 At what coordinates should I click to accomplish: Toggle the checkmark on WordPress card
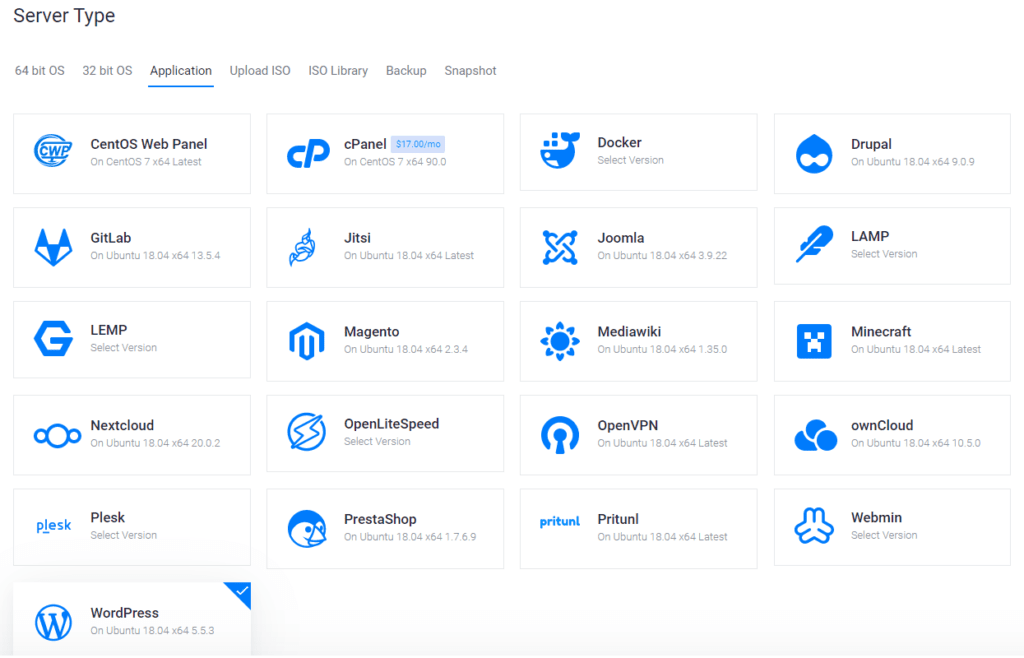[x=240, y=593]
